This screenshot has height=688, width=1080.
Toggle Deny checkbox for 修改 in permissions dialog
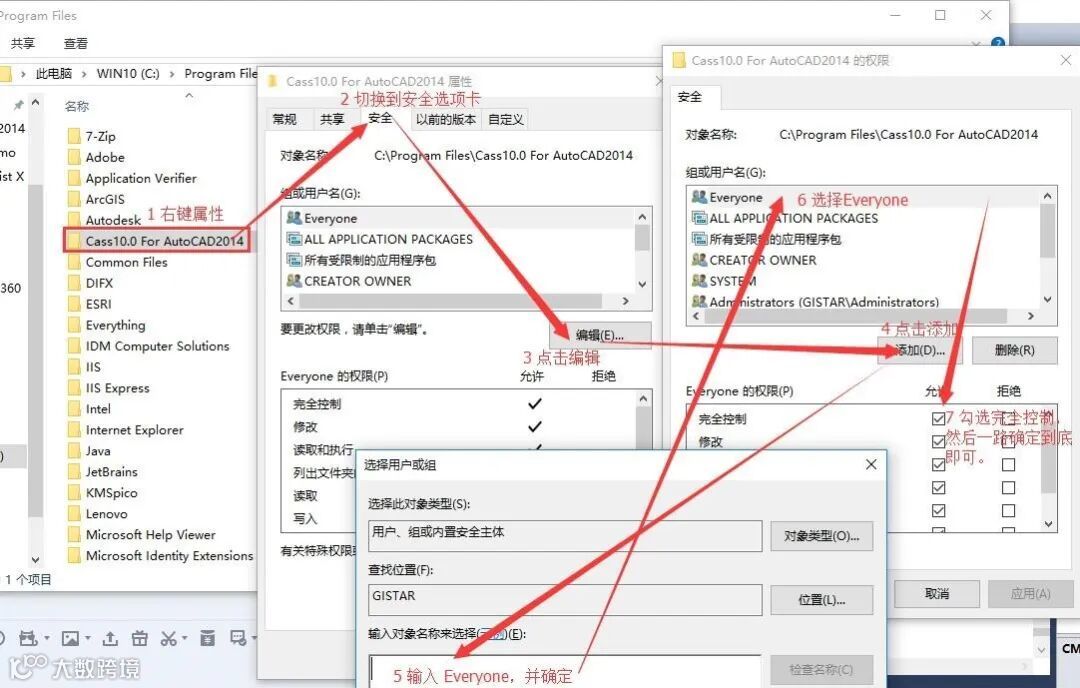coord(1008,441)
